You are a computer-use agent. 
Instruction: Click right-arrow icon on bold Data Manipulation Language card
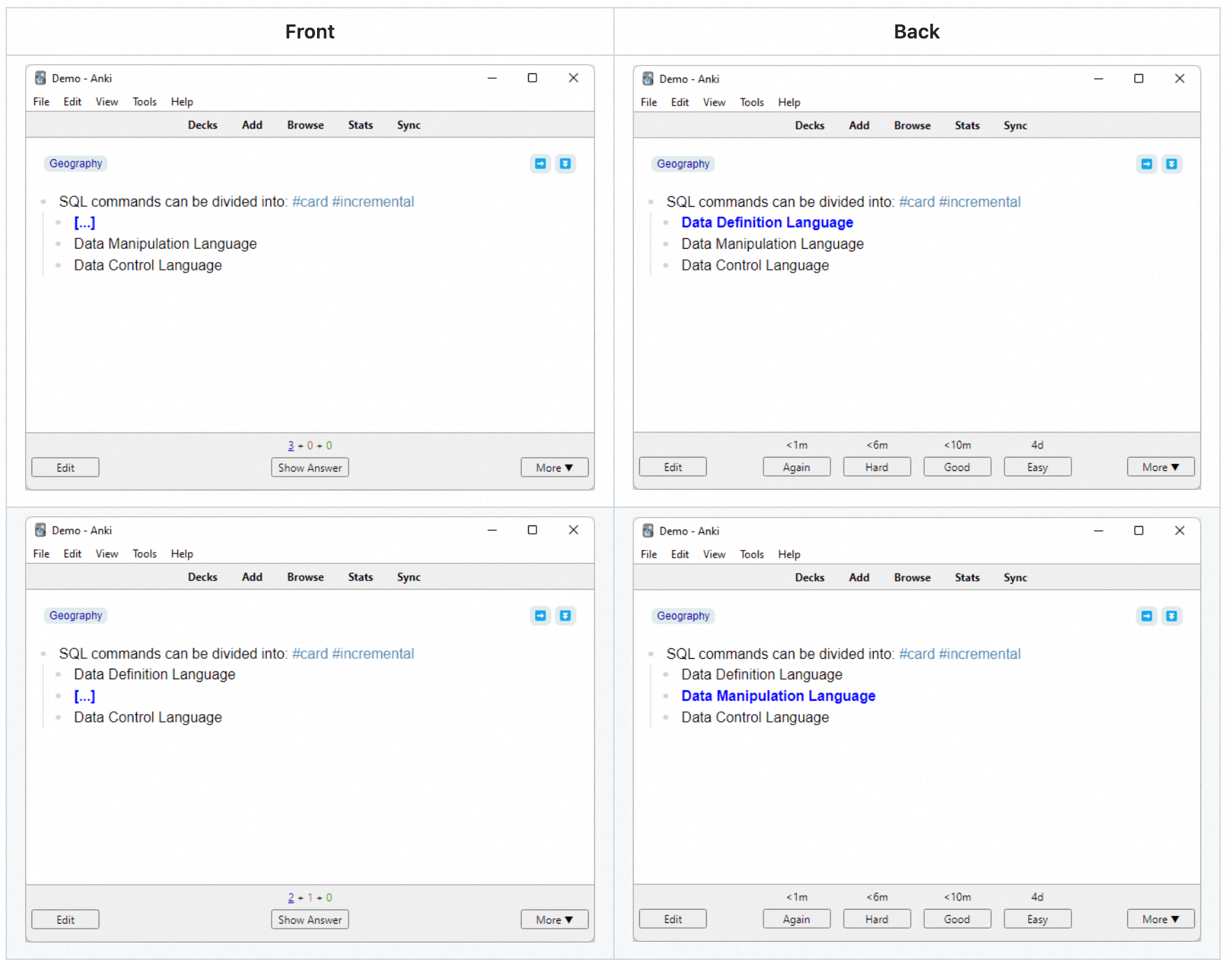tap(1147, 616)
